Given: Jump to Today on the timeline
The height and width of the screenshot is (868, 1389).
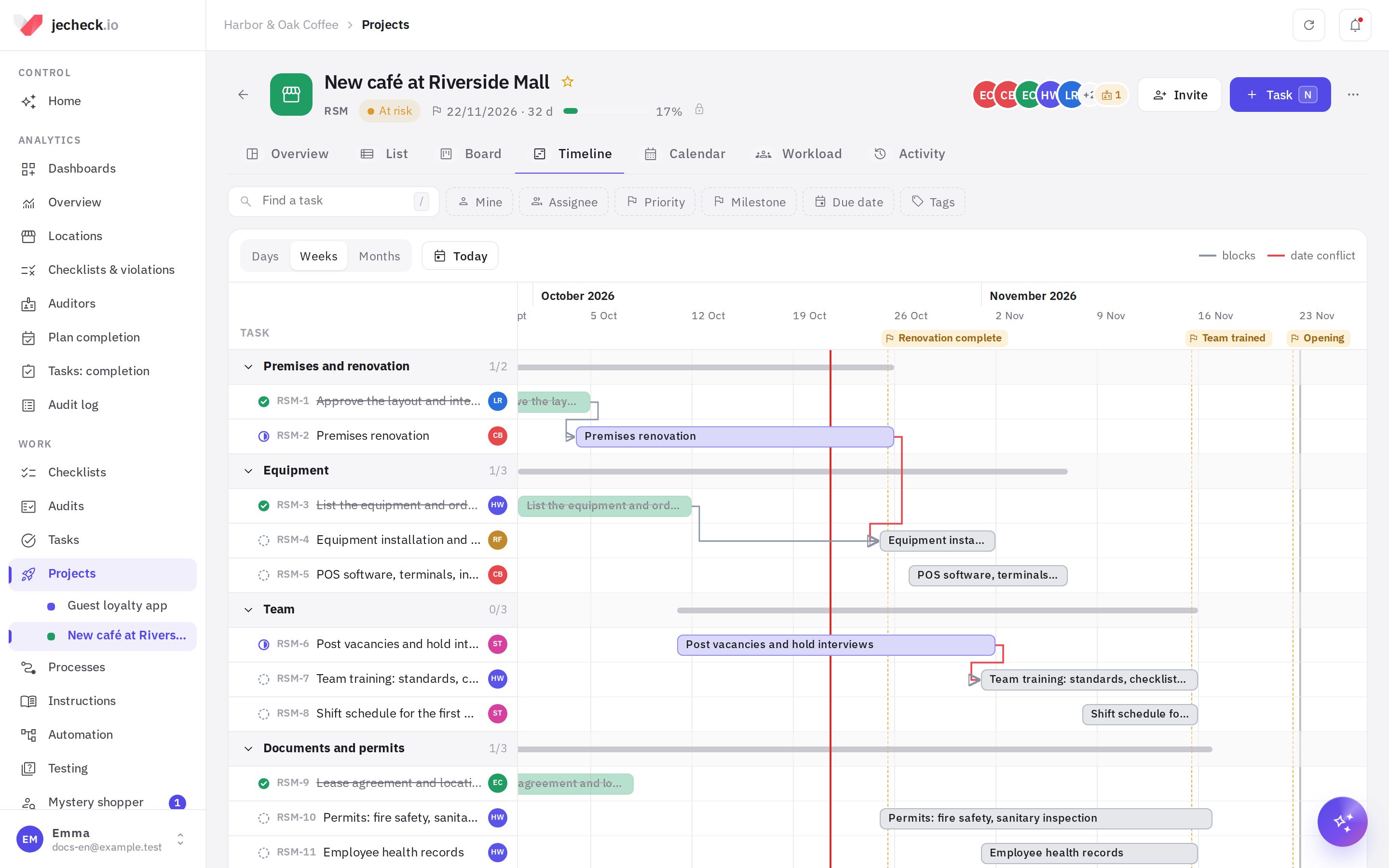Looking at the screenshot, I should [460, 256].
